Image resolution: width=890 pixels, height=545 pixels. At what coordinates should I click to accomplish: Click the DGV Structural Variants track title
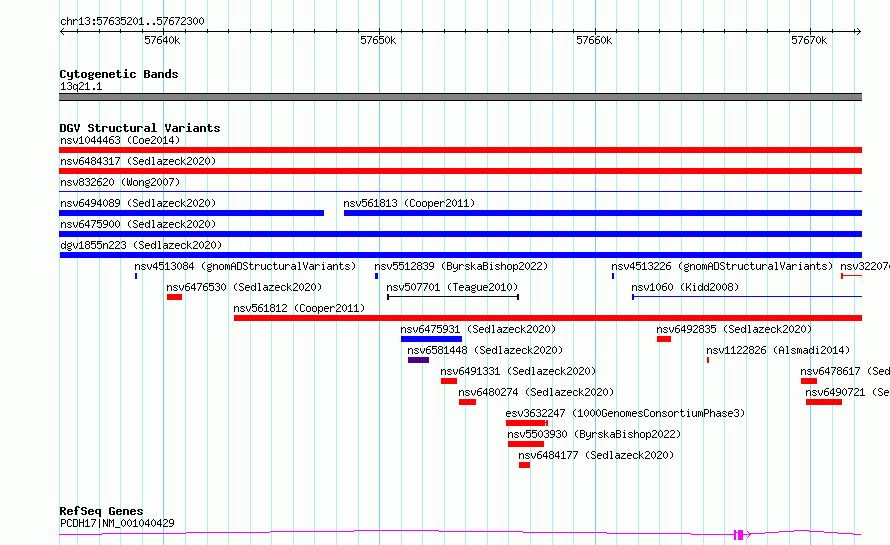pyautogui.click(x=140, y=128)
